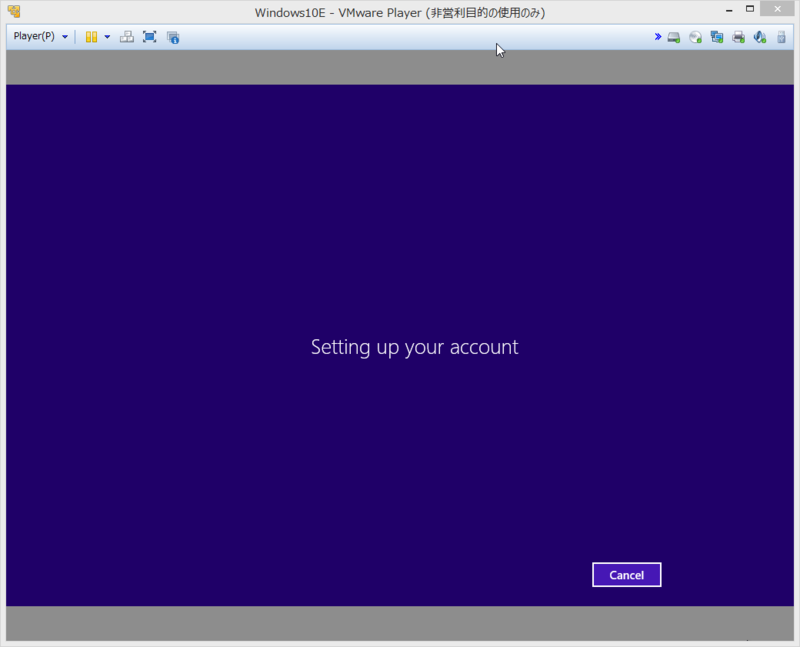Expand the power options dropdown arrow beside pause

107,37
